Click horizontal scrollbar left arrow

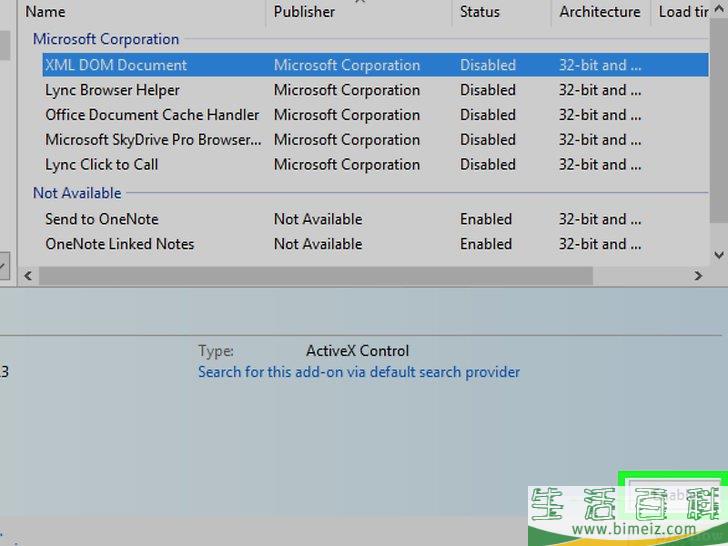click(x=28, y=276)
